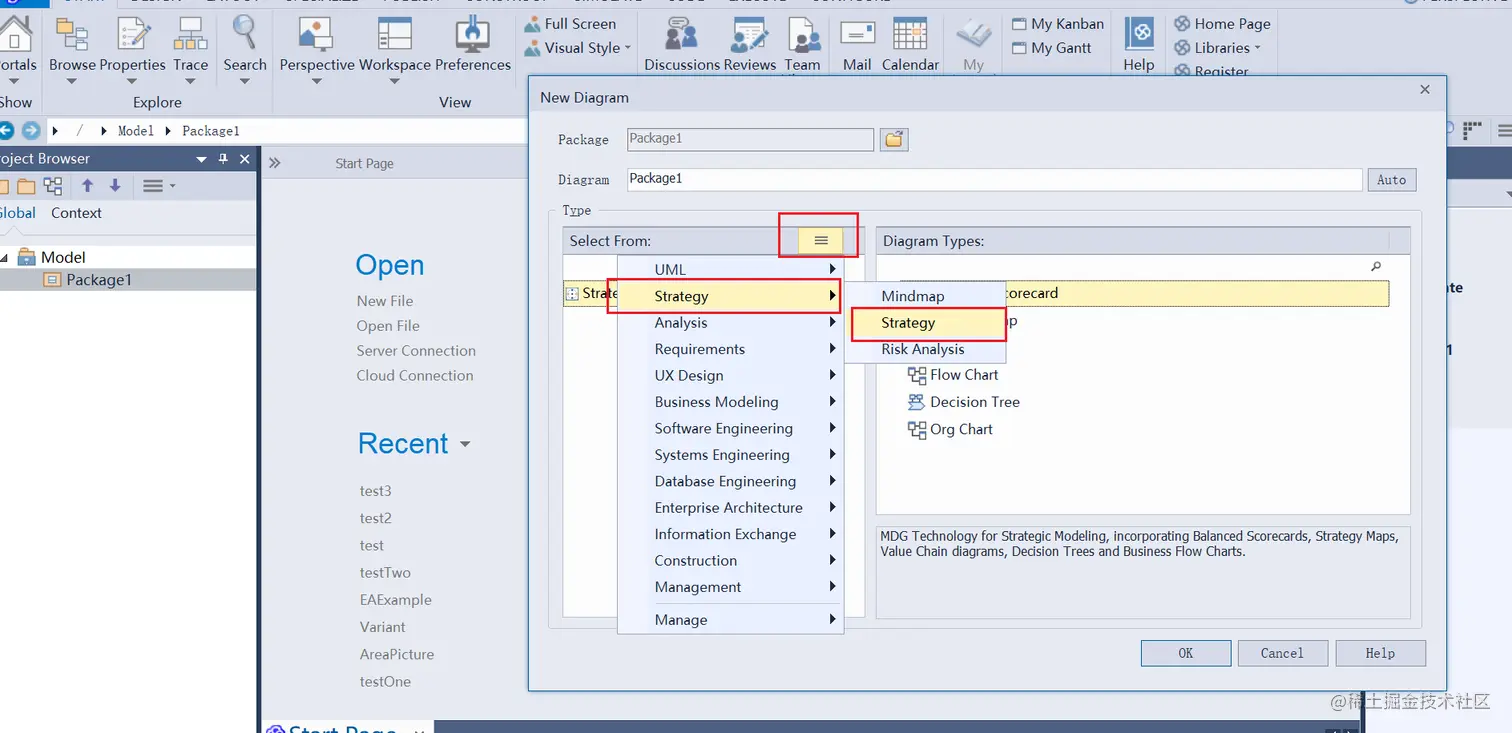Click the folder icon beside the Package field
Image resolution: width=1512 pixels, height=733 pixels.
tap(894, 140)
